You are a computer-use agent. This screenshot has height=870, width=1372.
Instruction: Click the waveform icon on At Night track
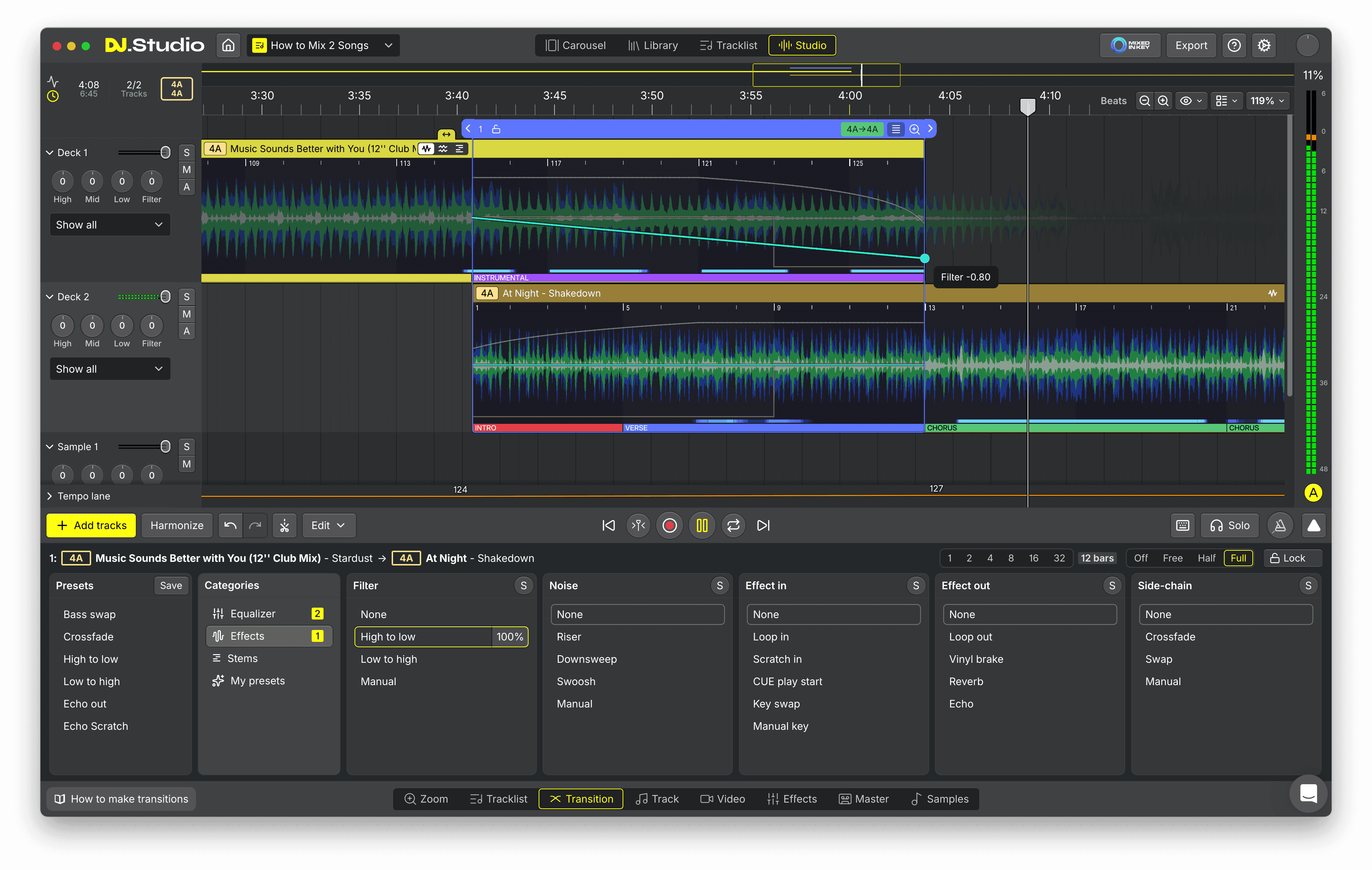click(1272, 293)
